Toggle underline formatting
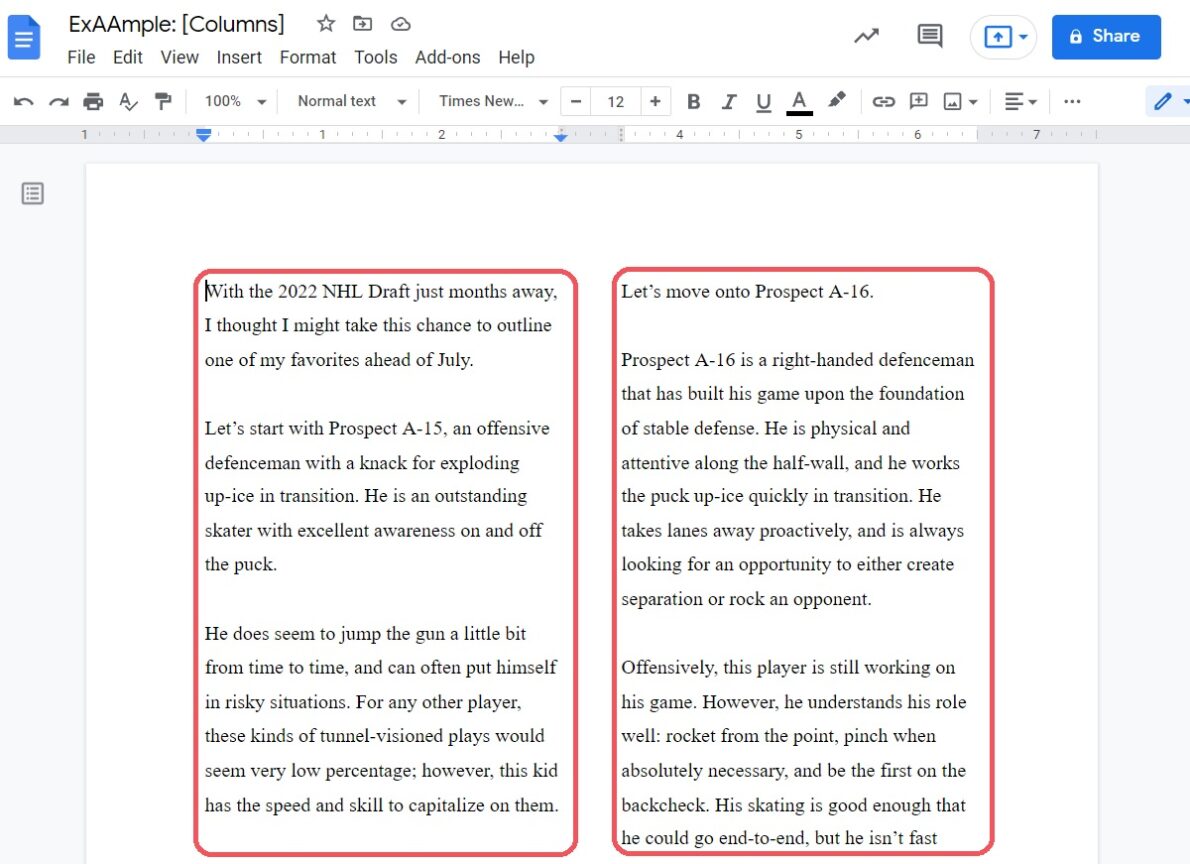 click(763, 101)
